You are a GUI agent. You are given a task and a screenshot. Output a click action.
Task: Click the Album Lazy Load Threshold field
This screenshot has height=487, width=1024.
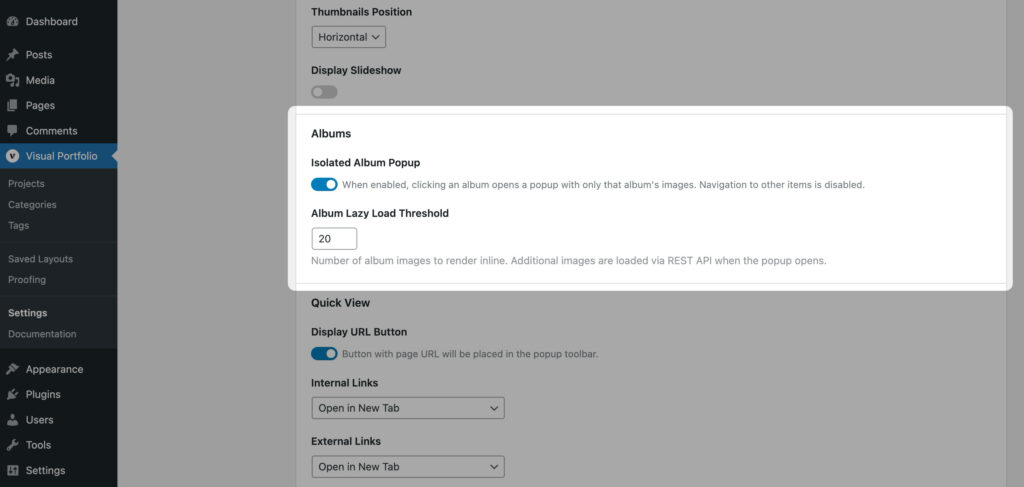(x=334, y=239)
